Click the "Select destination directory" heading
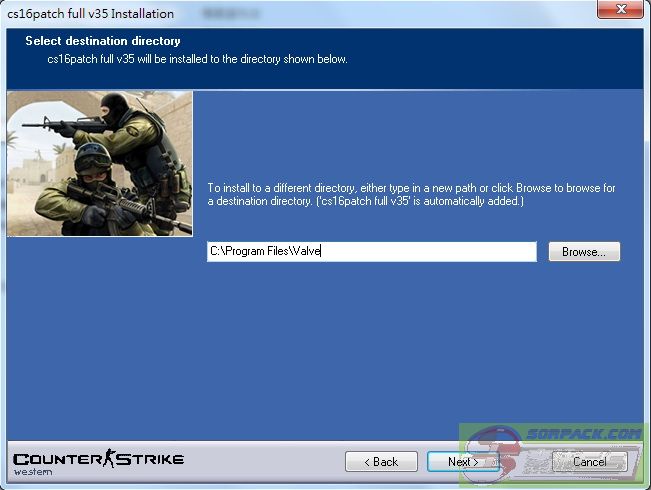 pos(103,42)
